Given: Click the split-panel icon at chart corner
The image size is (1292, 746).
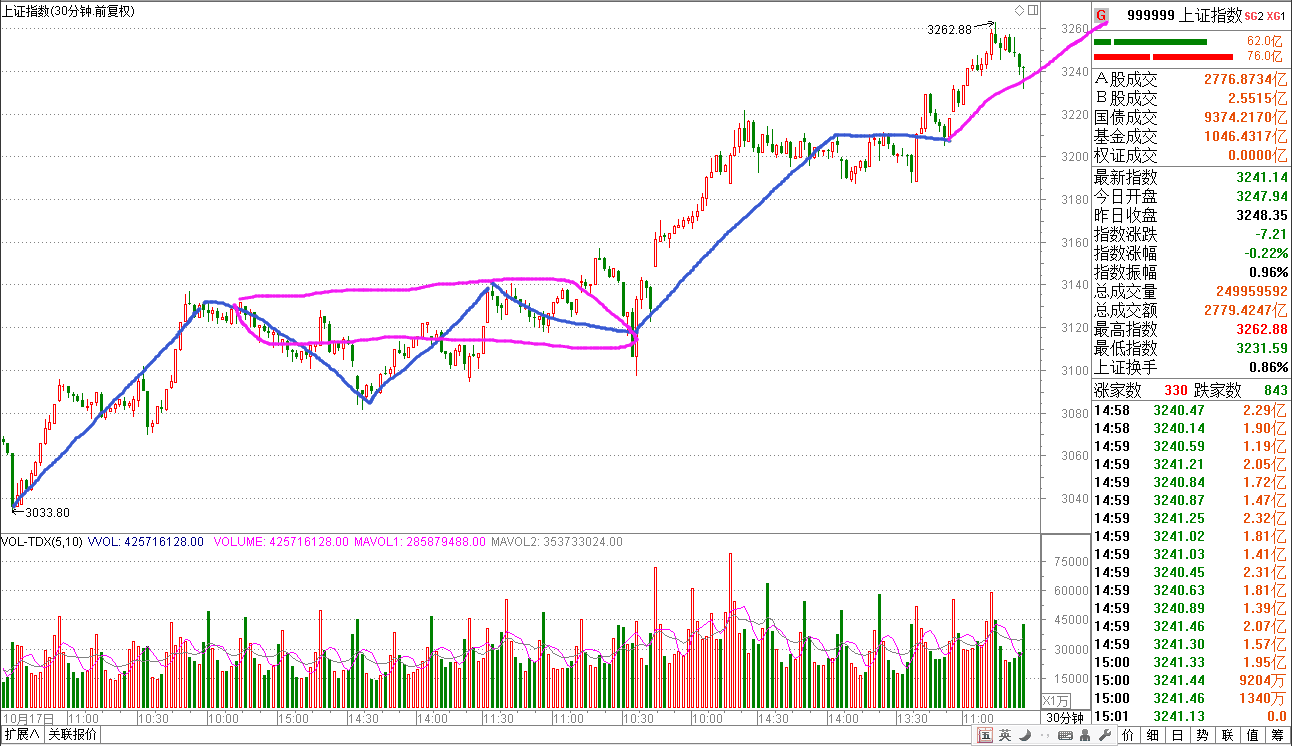Looking at the screenshot, I should pyautogui.click(x=1031, y=11).
